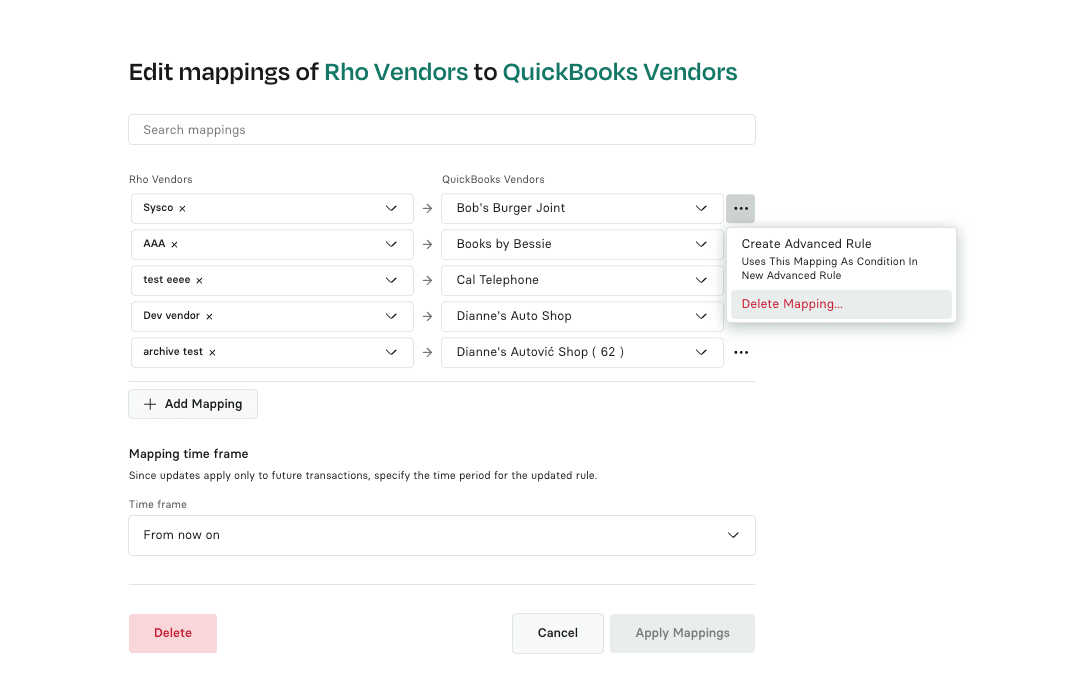This screenshot has height=697, width=1074.
Task: Remove the archive test tag
Action: (212, 353)
